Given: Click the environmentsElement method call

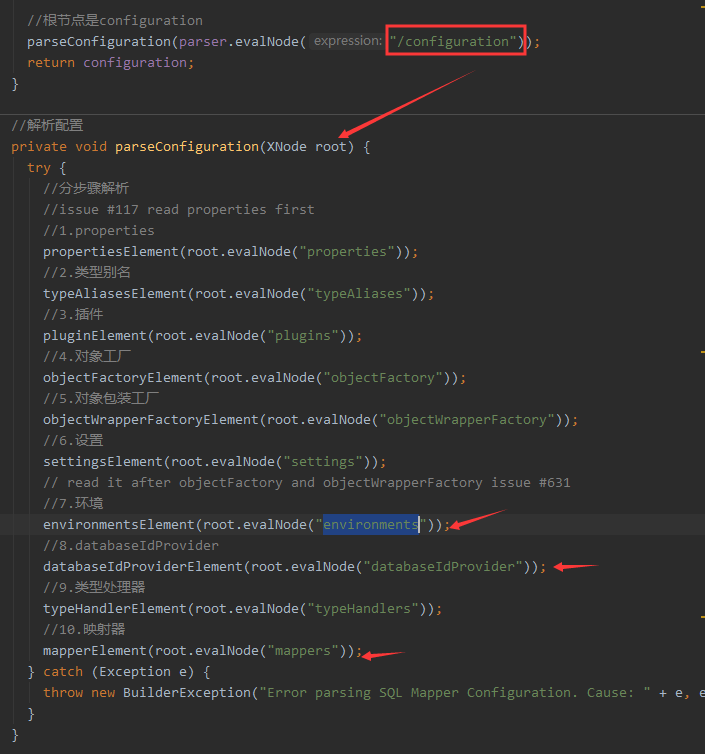Looking at the screenshot, I should pyautogui.click(x=119, y=525).
